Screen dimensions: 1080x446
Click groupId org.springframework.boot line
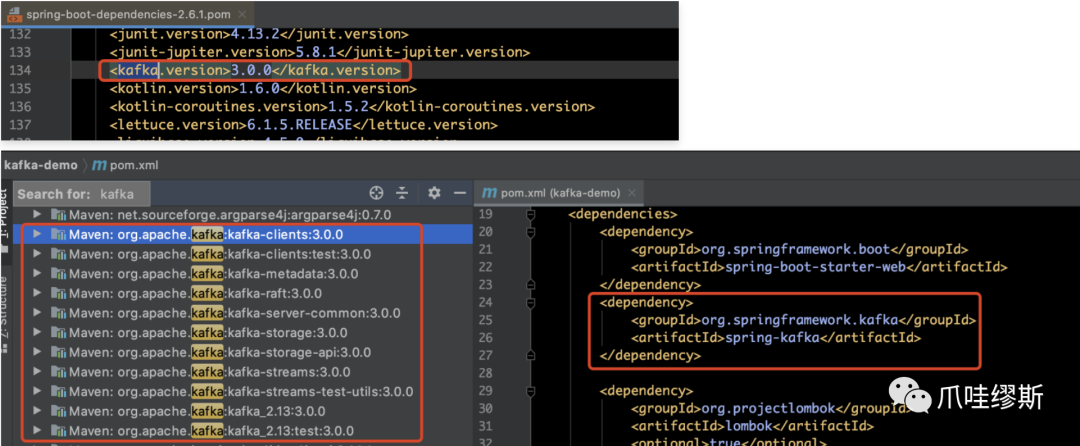pyautogui.click(x=800, y=249)
